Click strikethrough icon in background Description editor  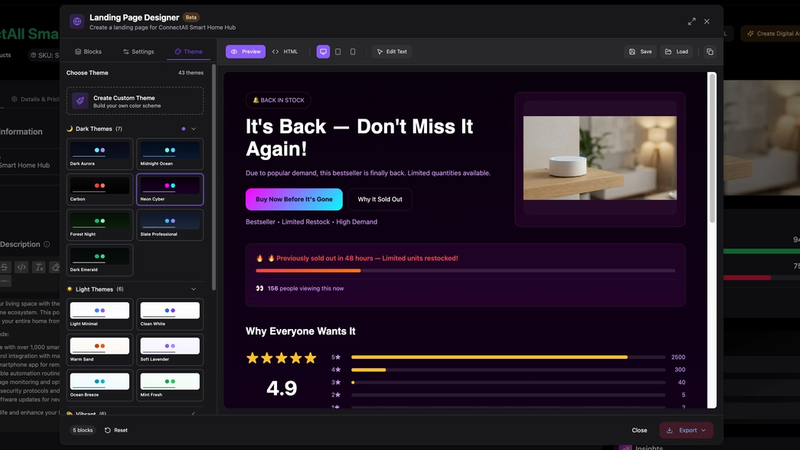[4, 267]
